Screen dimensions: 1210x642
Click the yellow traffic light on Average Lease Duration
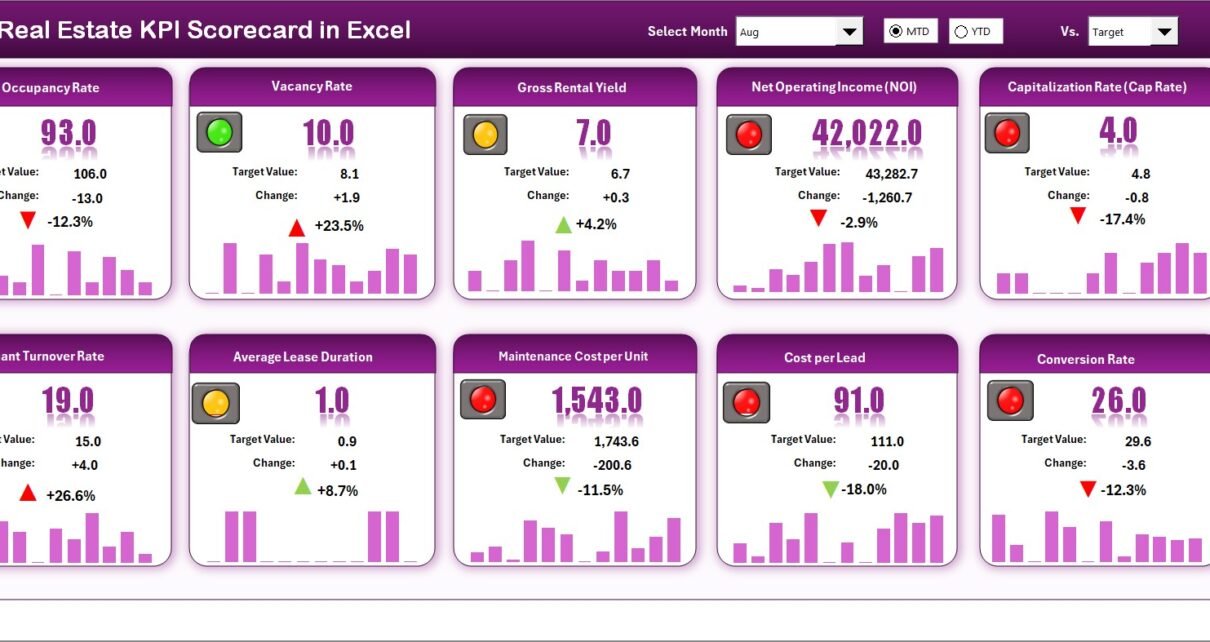(216, 403)
